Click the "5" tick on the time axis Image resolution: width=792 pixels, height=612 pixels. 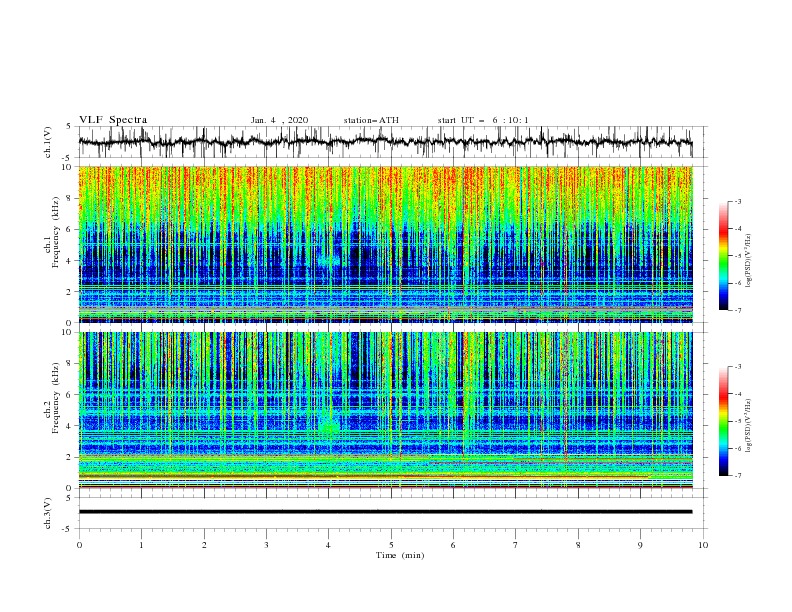pyautogui.click(x=391, y=545)
